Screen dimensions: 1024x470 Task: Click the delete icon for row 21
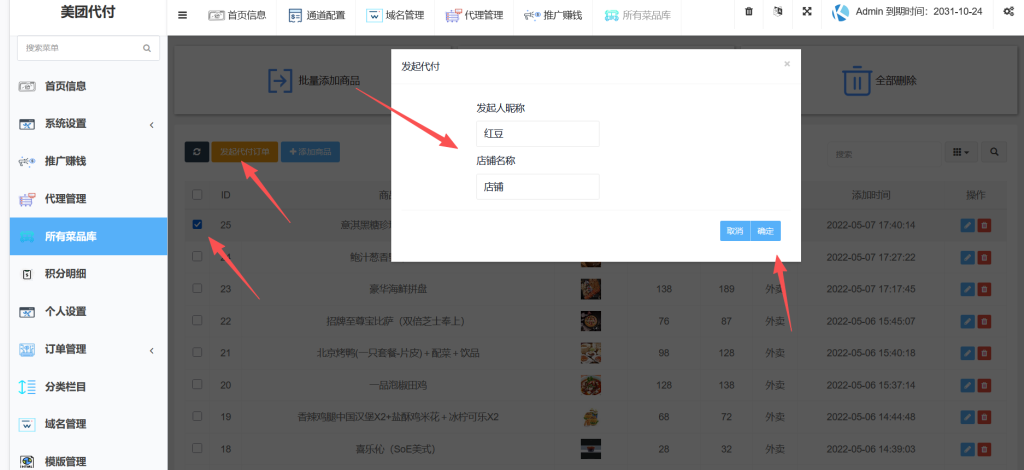(x=984, y=353)
